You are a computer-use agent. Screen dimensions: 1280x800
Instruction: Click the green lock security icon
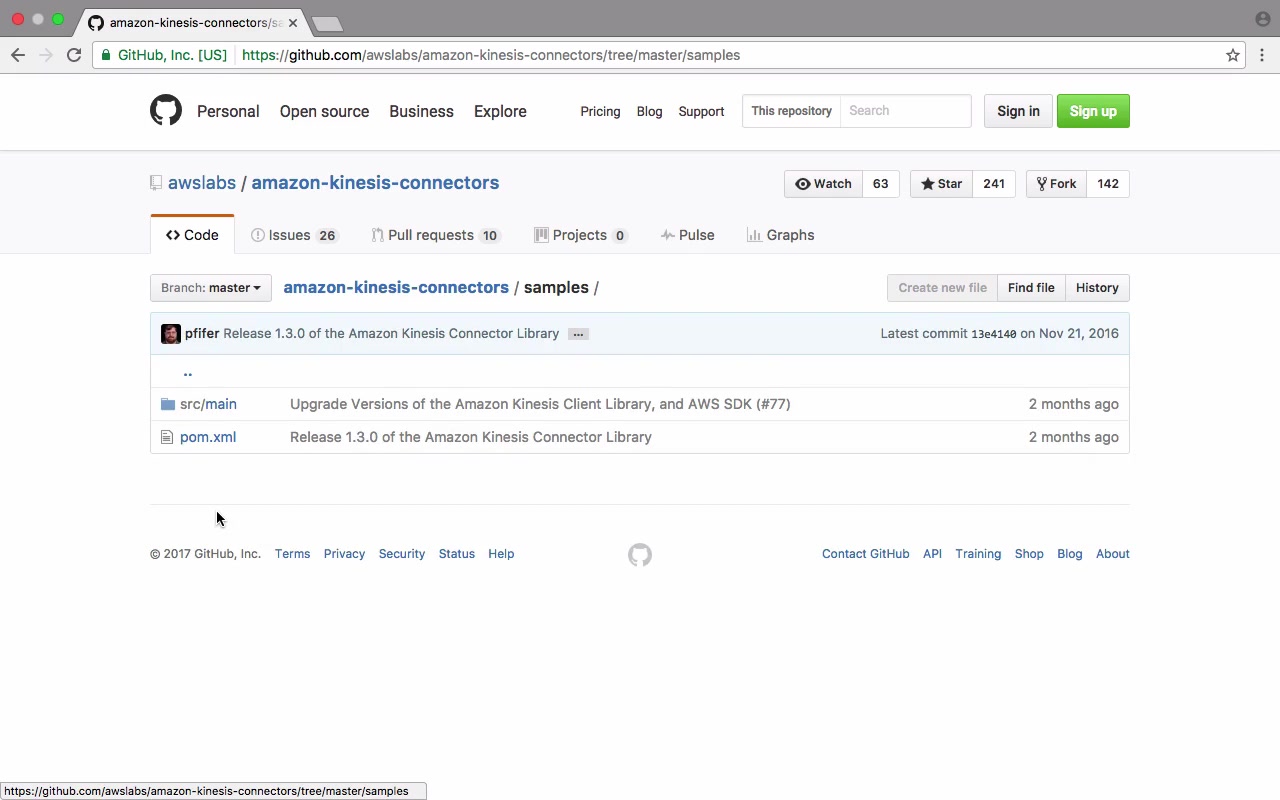(106, 55)
